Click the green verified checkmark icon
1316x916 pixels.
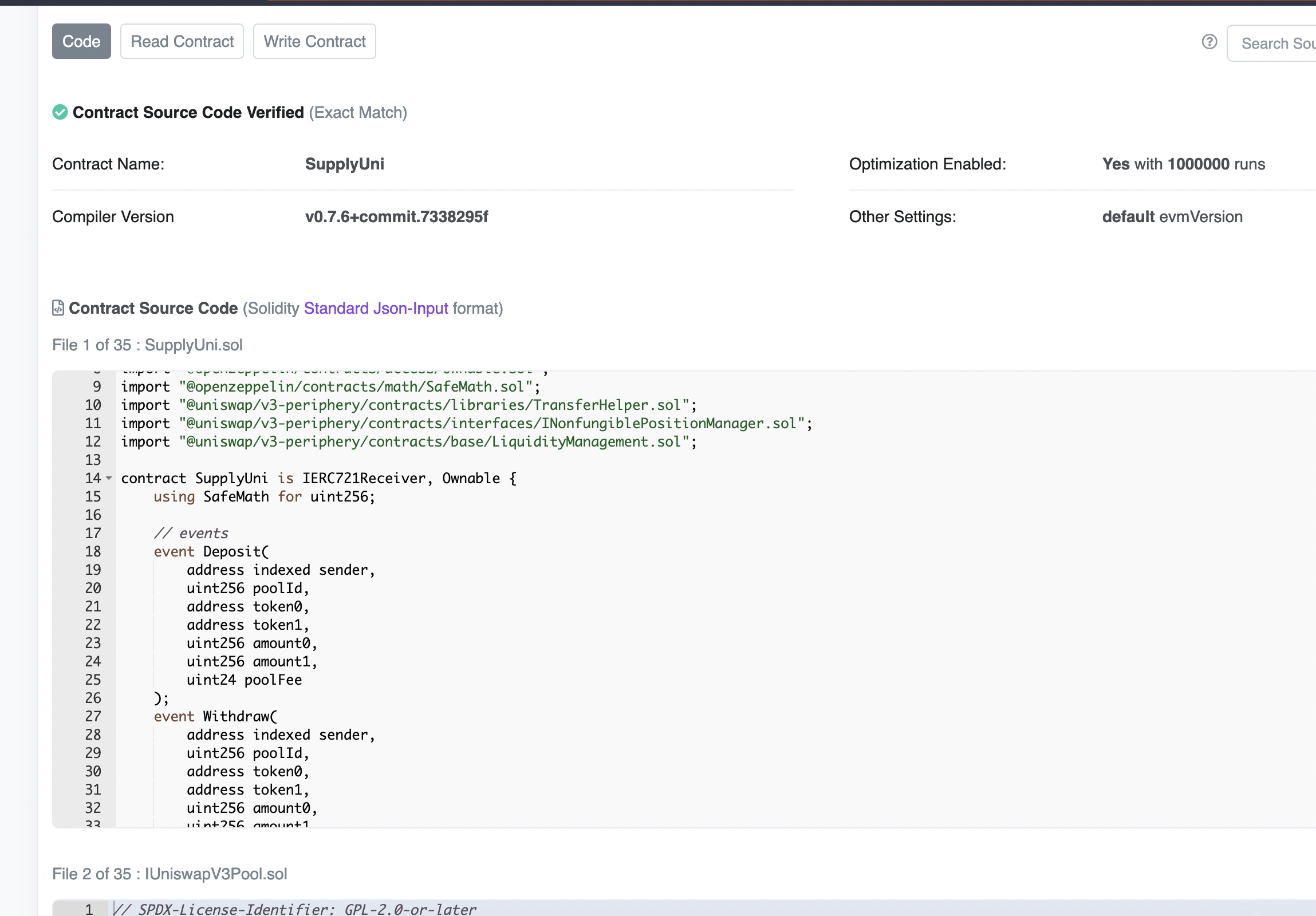[60, 112]
